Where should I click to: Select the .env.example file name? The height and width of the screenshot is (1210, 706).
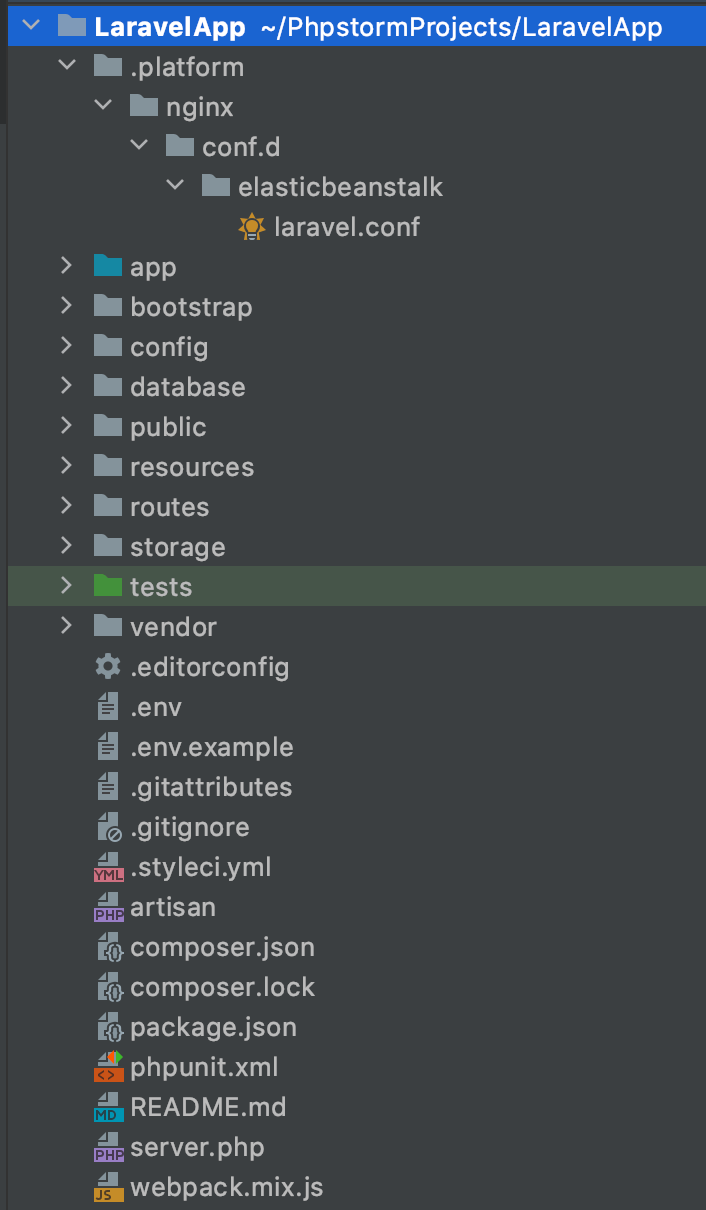(212, 748)
